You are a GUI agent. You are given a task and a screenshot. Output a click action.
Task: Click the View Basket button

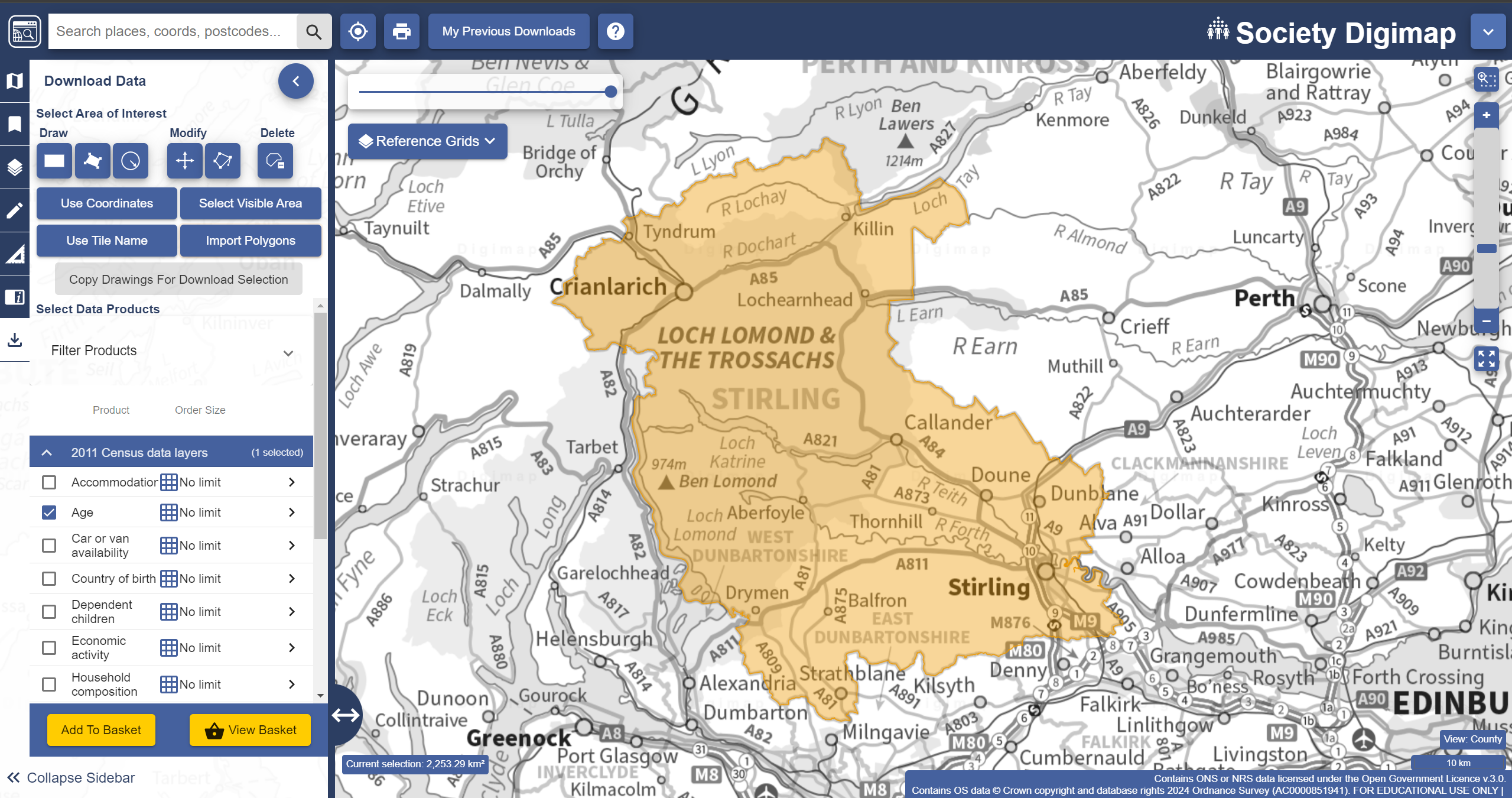(251, 730)
